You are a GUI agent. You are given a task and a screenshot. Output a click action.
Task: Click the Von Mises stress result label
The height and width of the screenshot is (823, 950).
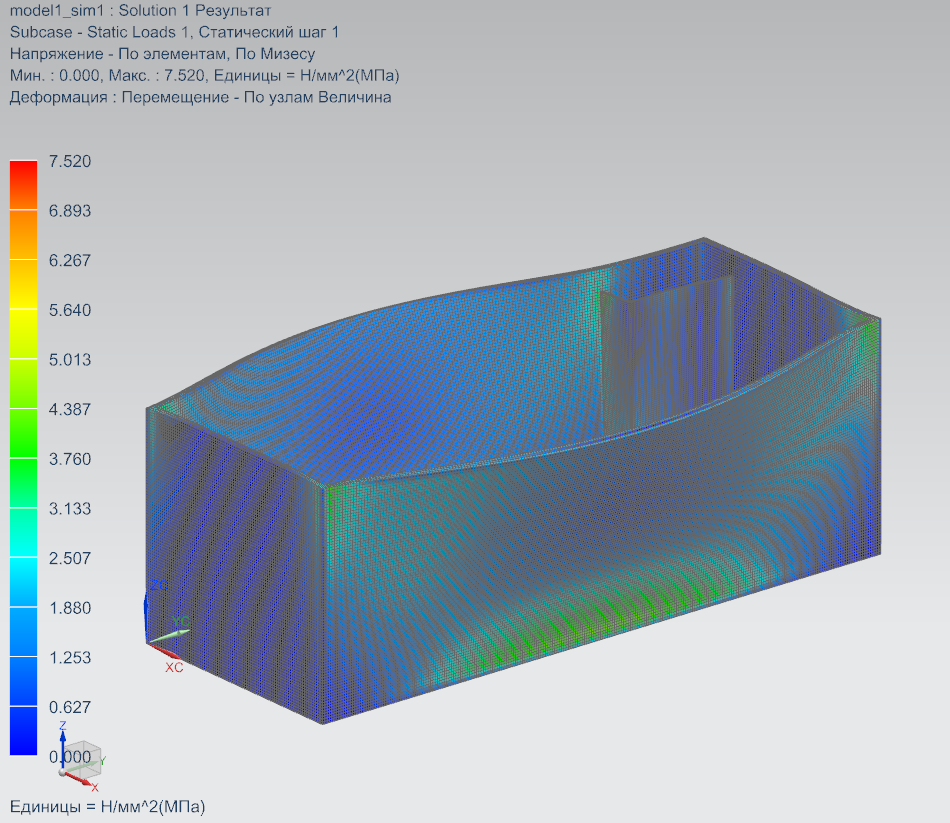[x=162, y=54]
